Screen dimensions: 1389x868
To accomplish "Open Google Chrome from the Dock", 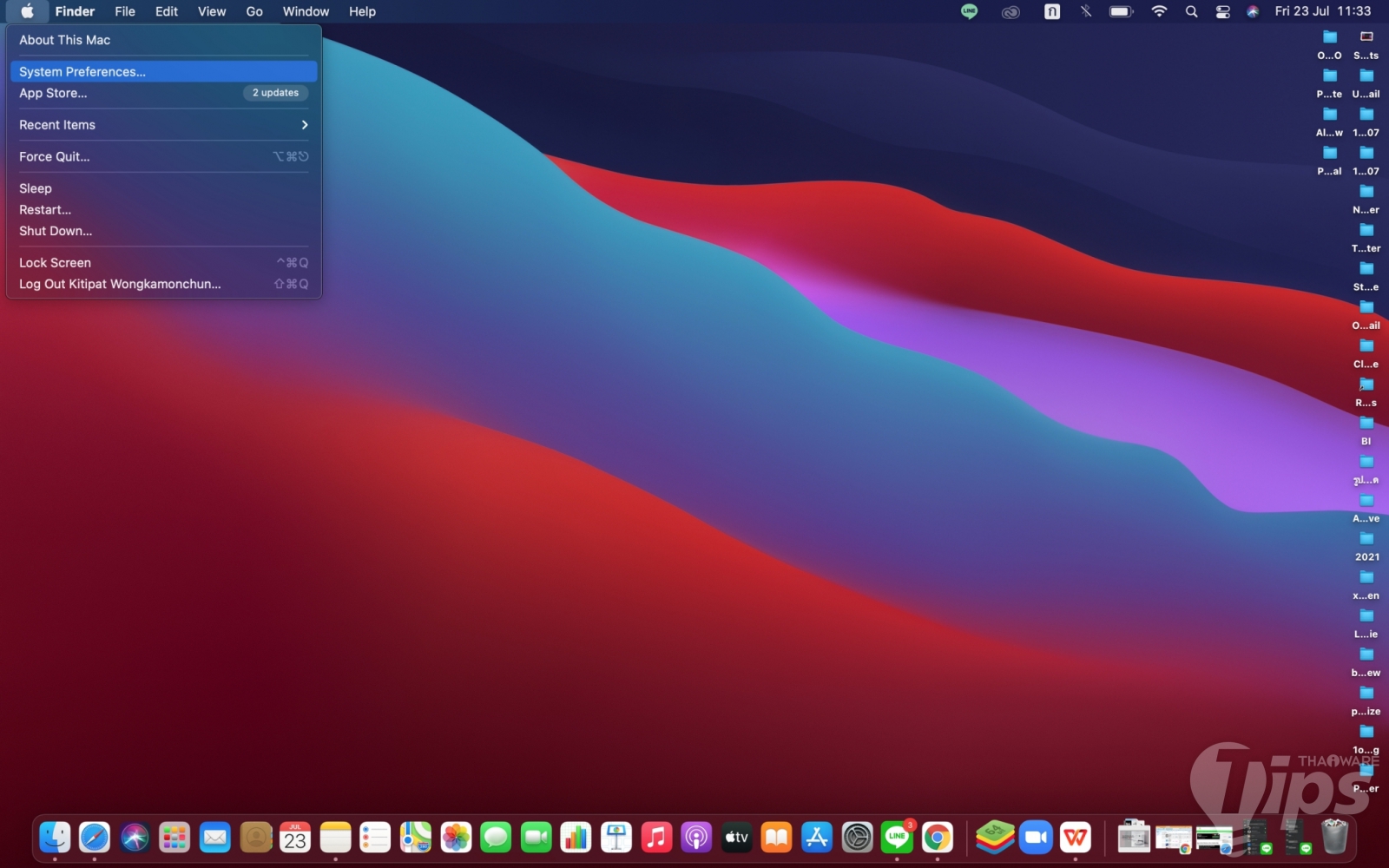I will (x=937, y=838).
